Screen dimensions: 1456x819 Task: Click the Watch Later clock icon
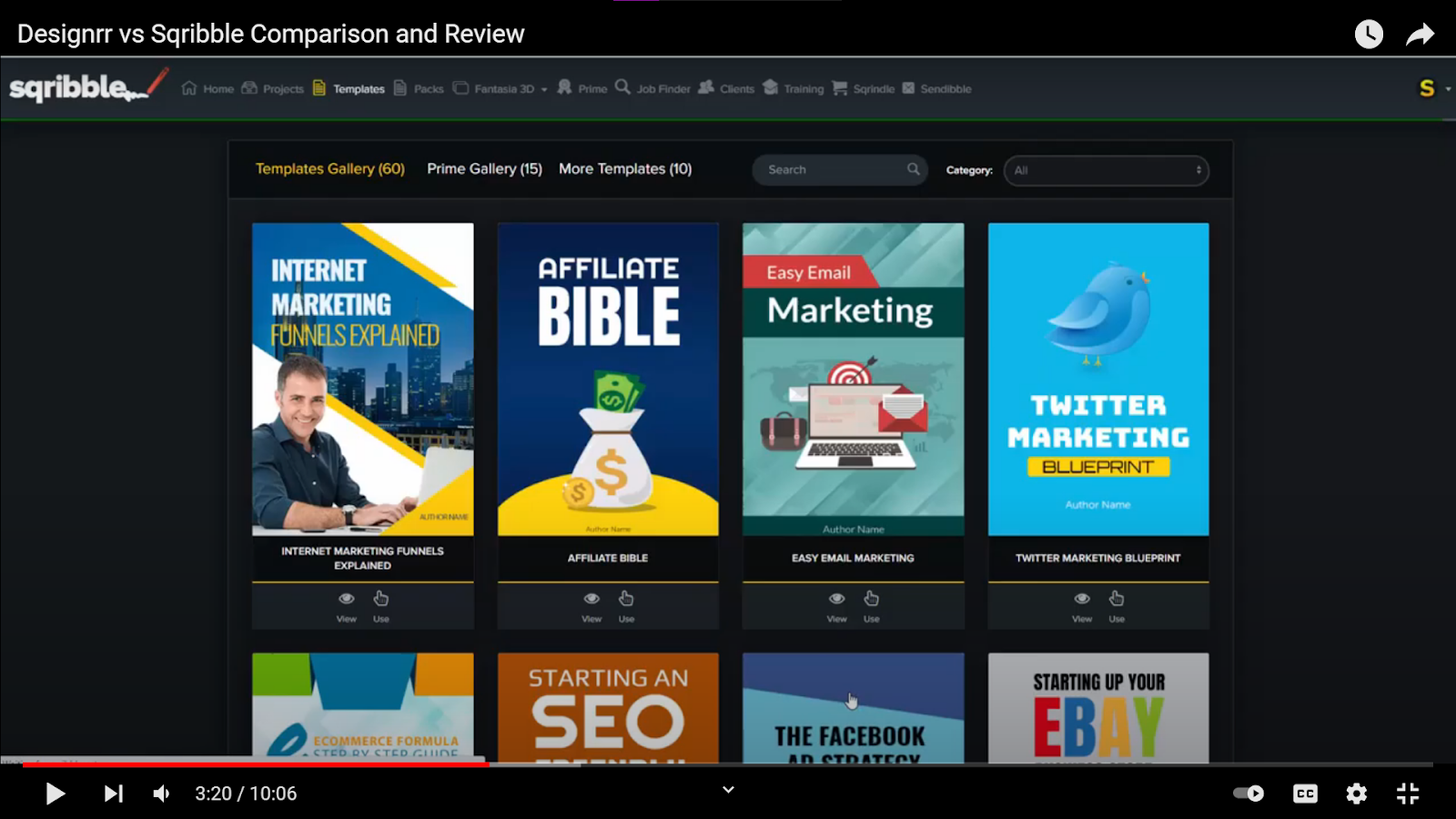1369,35
